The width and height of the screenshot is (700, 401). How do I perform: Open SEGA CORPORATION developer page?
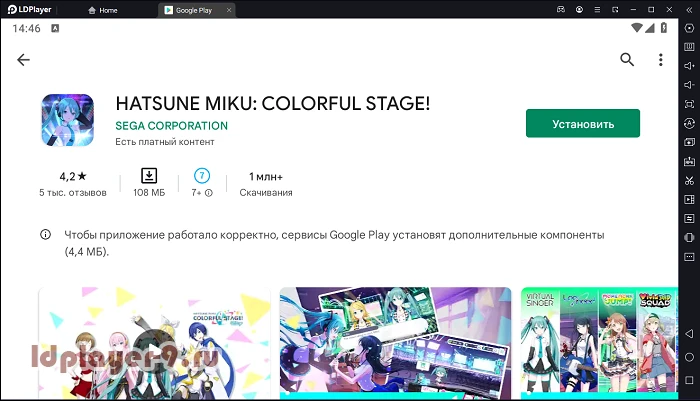pyautogui.click(x=171, y=126)
